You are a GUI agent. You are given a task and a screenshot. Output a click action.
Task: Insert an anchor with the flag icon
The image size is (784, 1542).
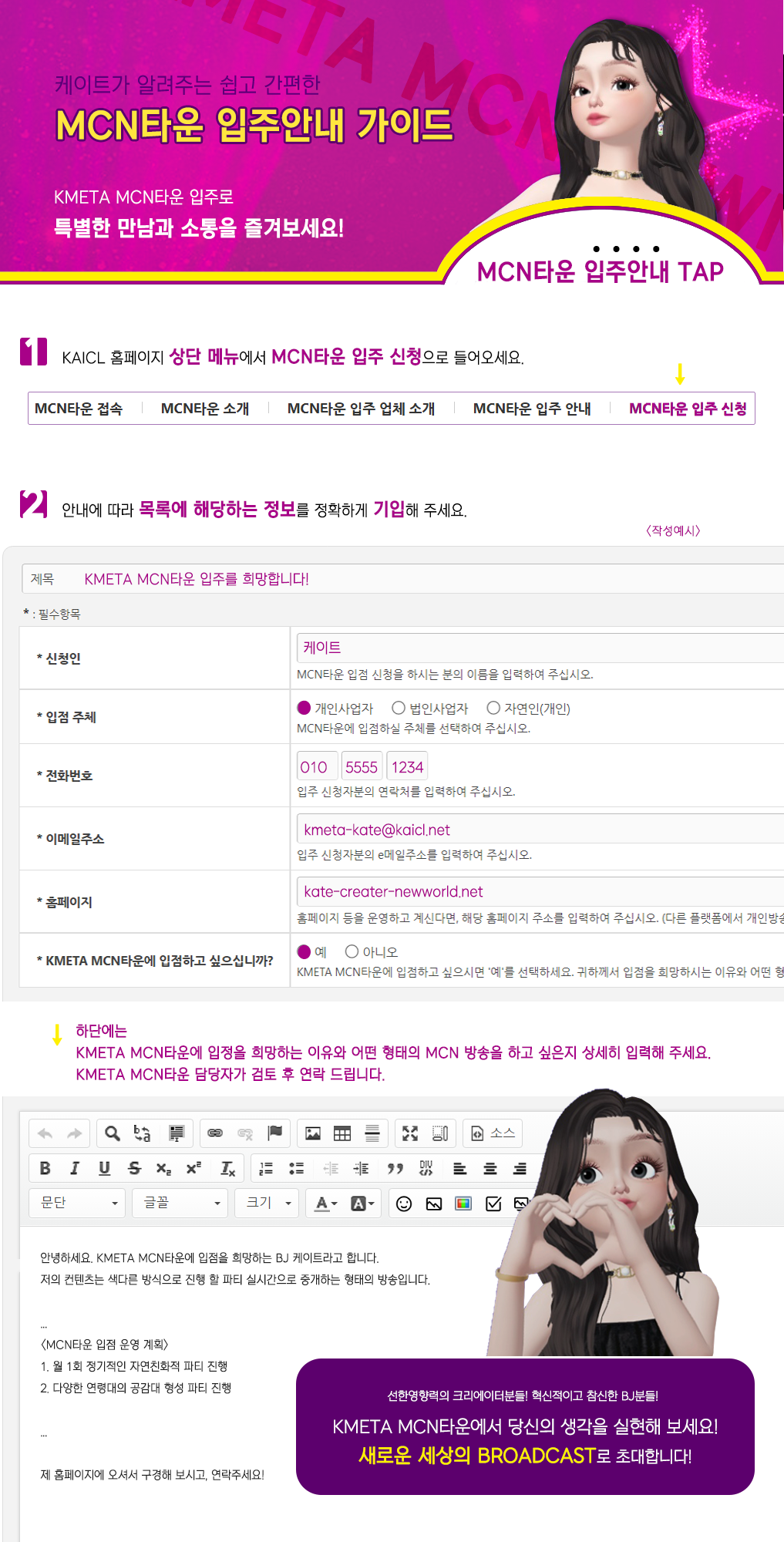[274, 1133]
